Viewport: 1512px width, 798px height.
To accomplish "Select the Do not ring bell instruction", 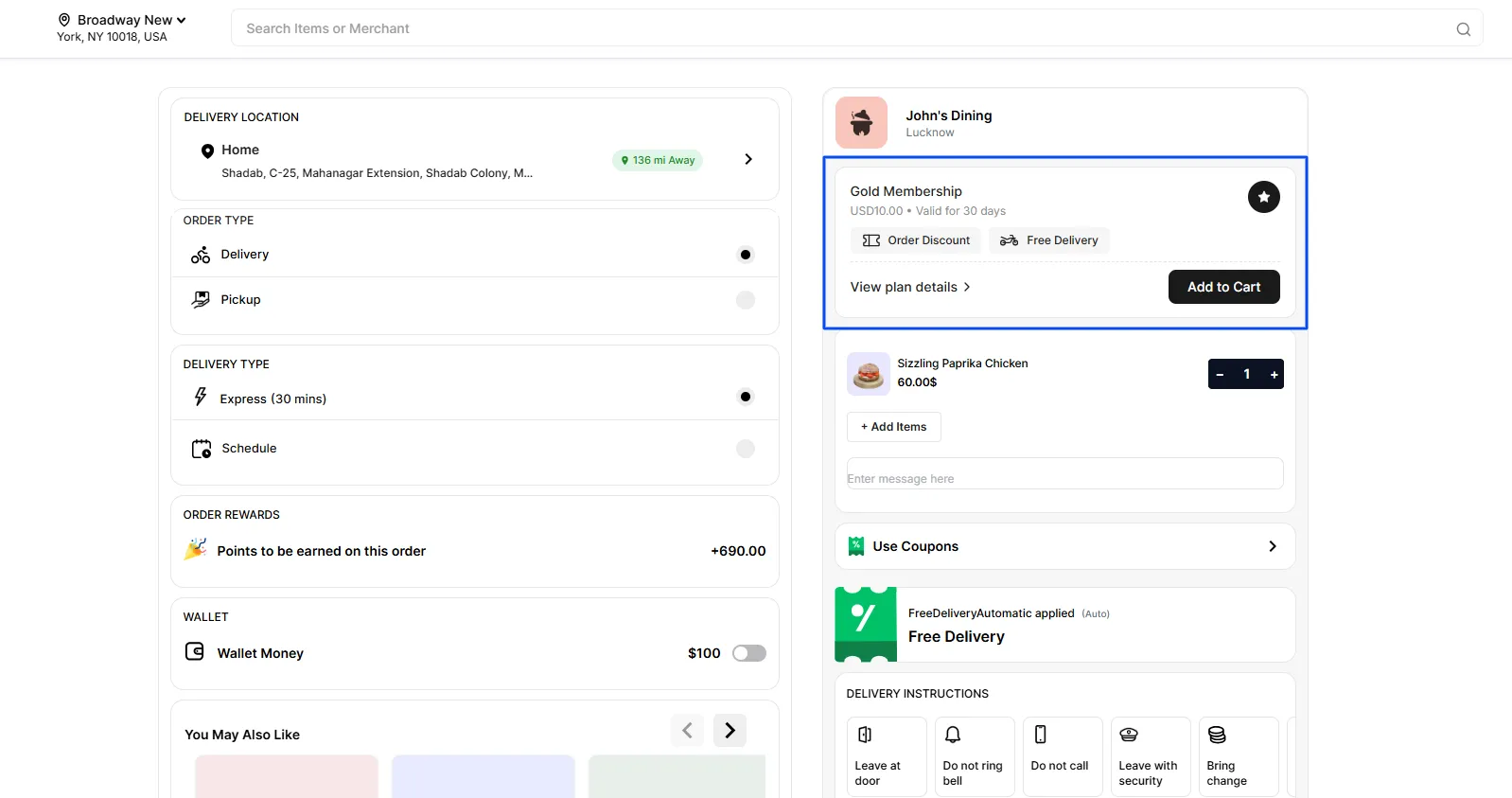I will [975, 756].
